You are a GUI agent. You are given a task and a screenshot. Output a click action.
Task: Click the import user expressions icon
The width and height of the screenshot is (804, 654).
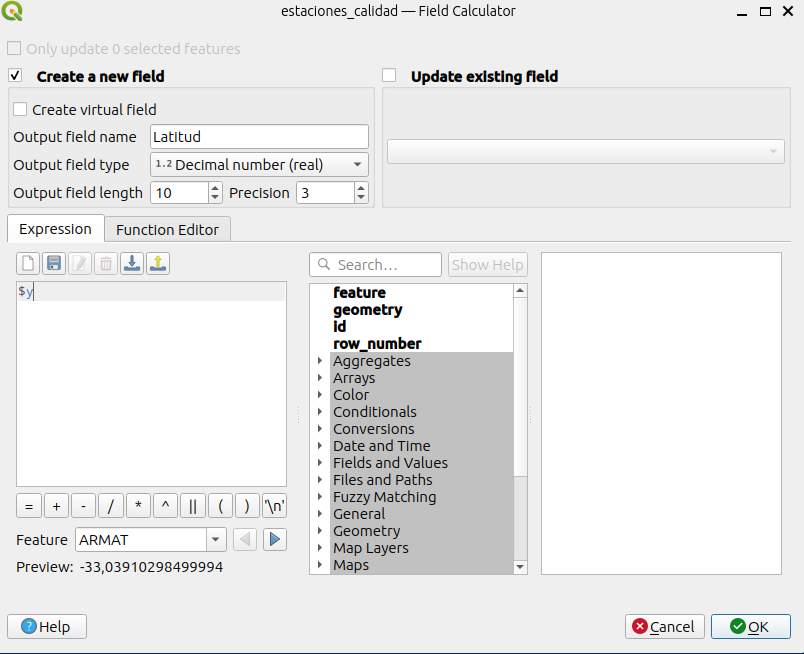coord(132,264)
